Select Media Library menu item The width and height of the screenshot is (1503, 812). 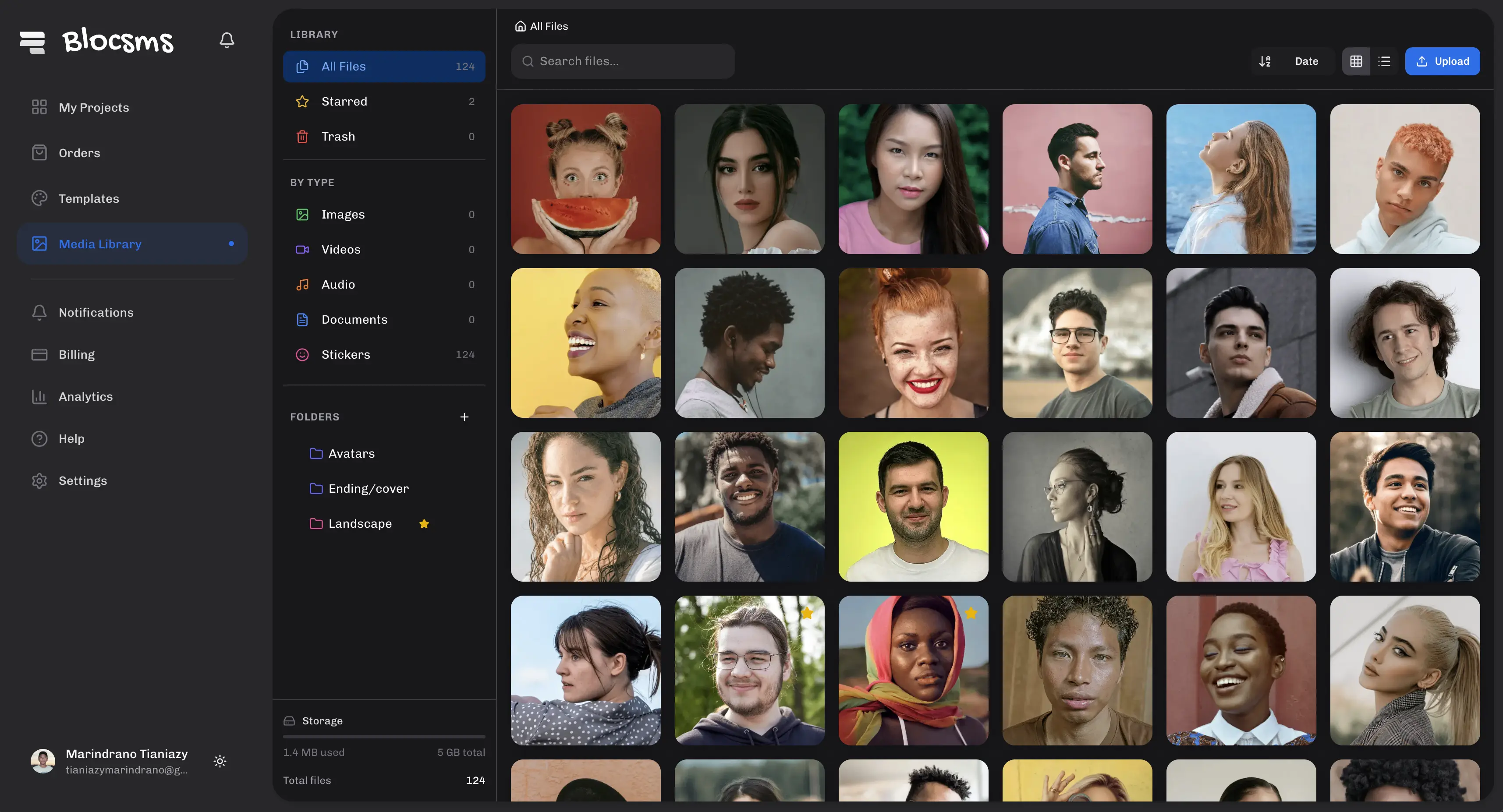click(132, 244)
